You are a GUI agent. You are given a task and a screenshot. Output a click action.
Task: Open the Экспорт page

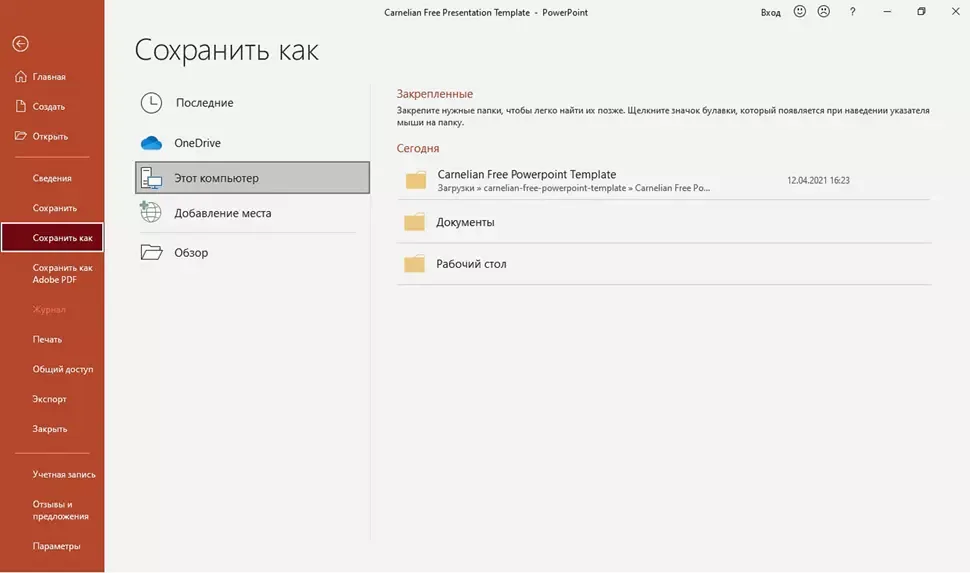pyautogui.click(x=49, y=399)
